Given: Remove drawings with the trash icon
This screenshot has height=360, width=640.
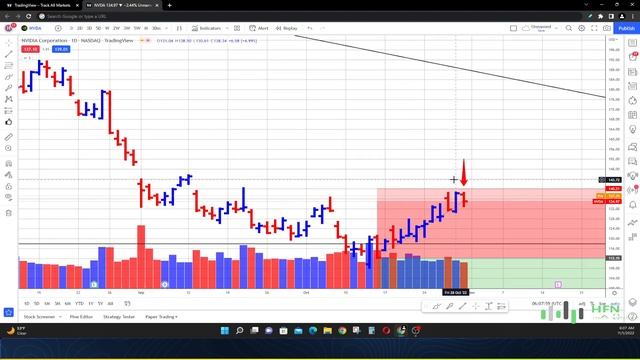Looking at the screenshot, I should coord(9,213).
